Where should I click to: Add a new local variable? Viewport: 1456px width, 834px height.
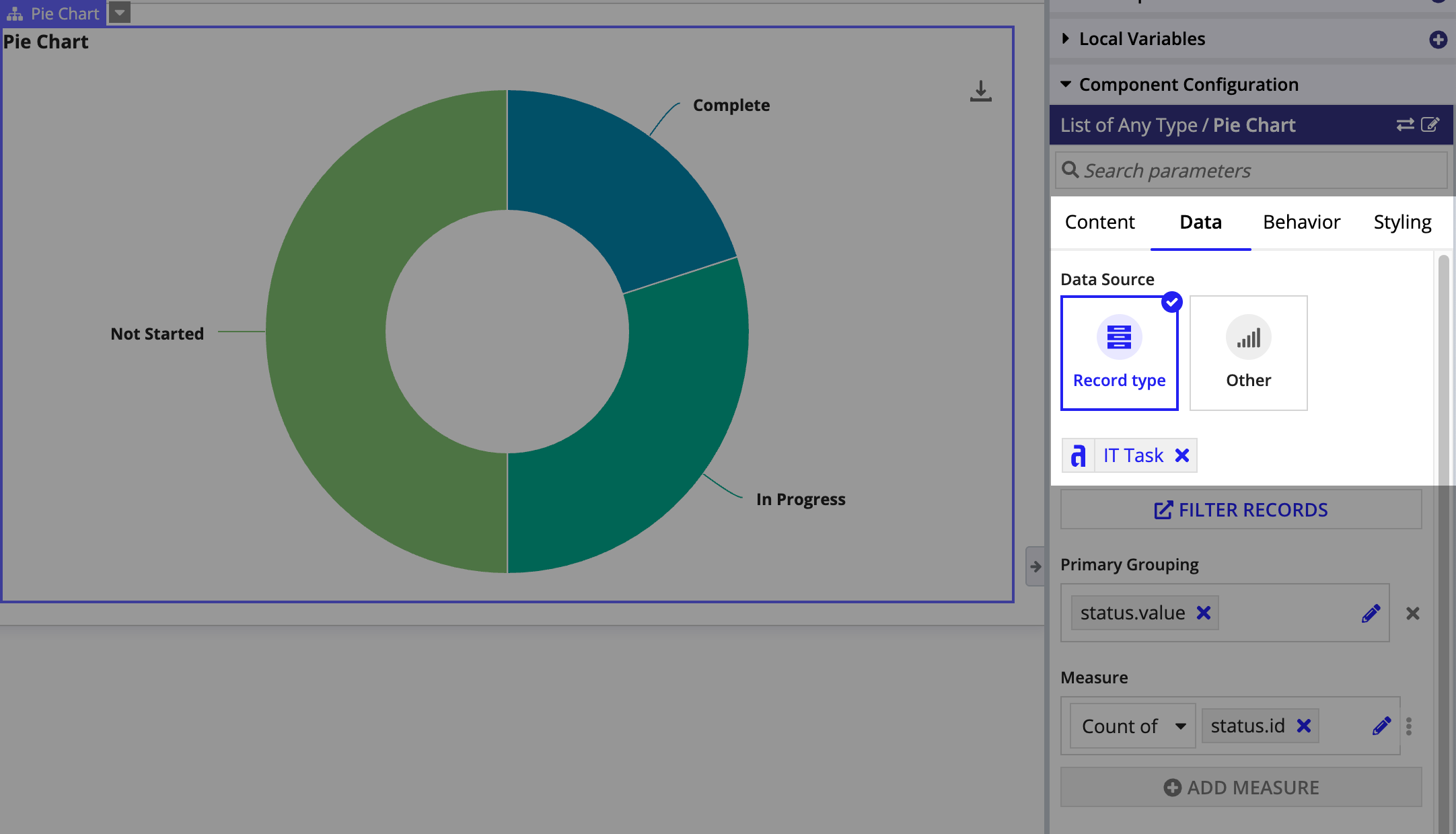[1438, 40]
